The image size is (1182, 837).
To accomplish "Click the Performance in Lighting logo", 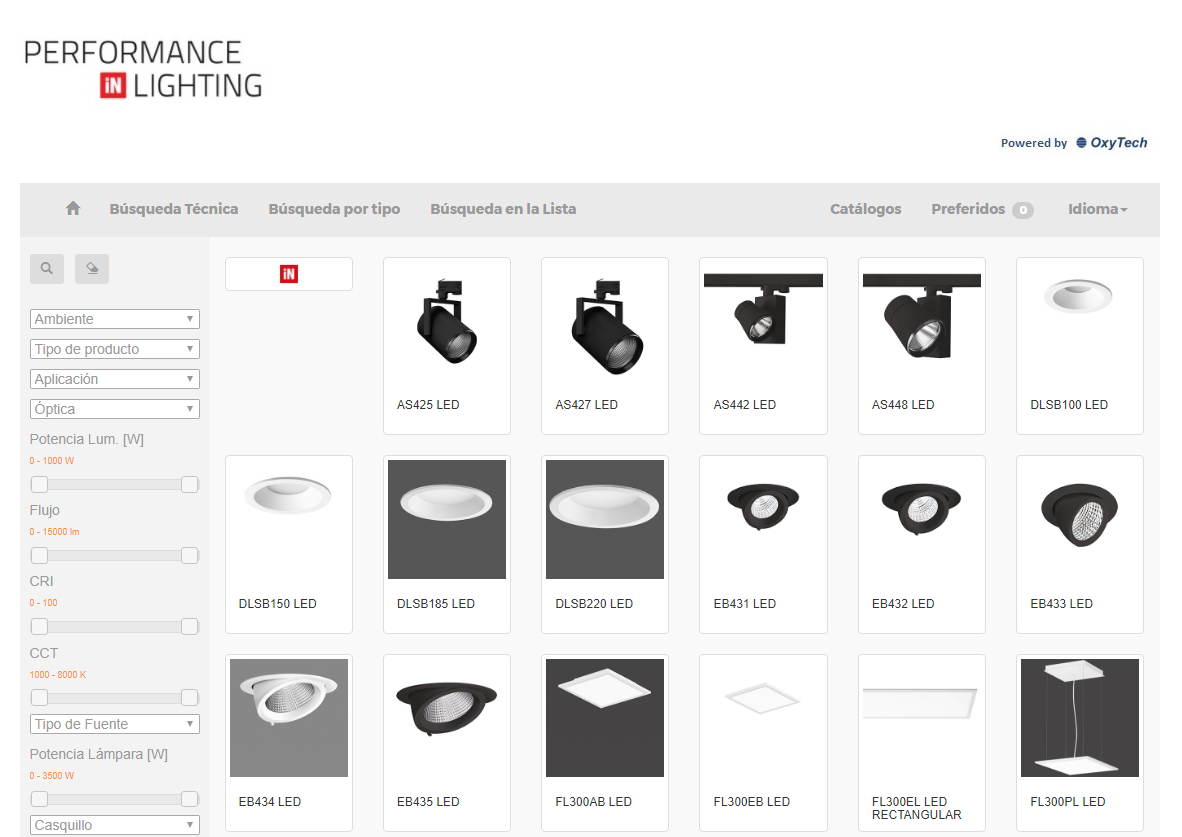I will [144, 69].
